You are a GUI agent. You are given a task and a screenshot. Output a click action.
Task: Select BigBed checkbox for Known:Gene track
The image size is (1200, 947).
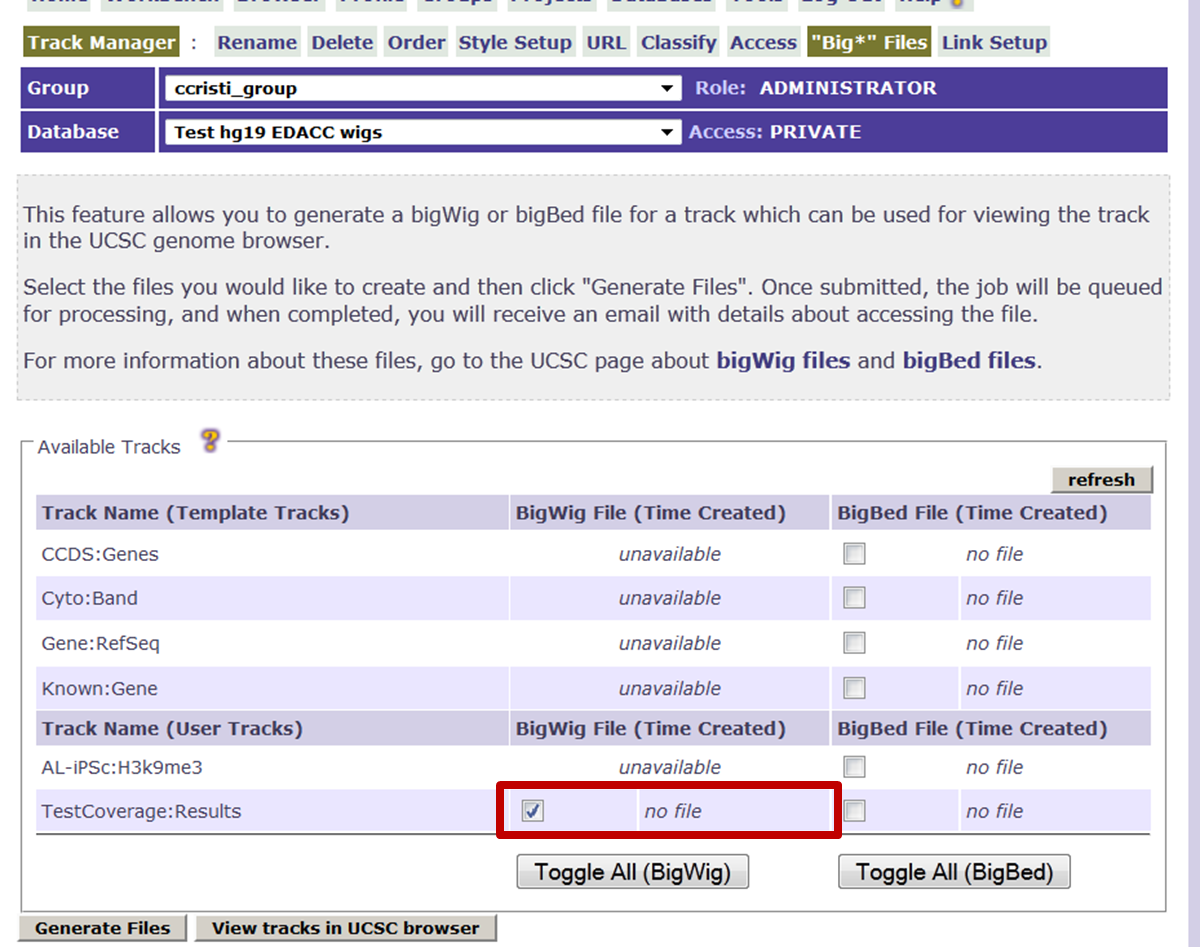click(854, 688)
